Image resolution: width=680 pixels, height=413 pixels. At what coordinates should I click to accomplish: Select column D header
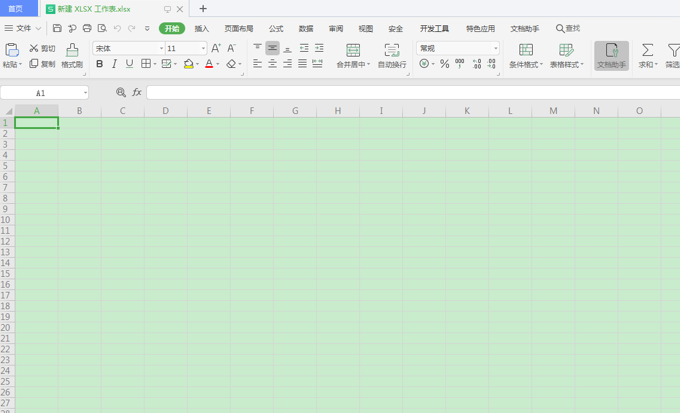click(166, 111)
